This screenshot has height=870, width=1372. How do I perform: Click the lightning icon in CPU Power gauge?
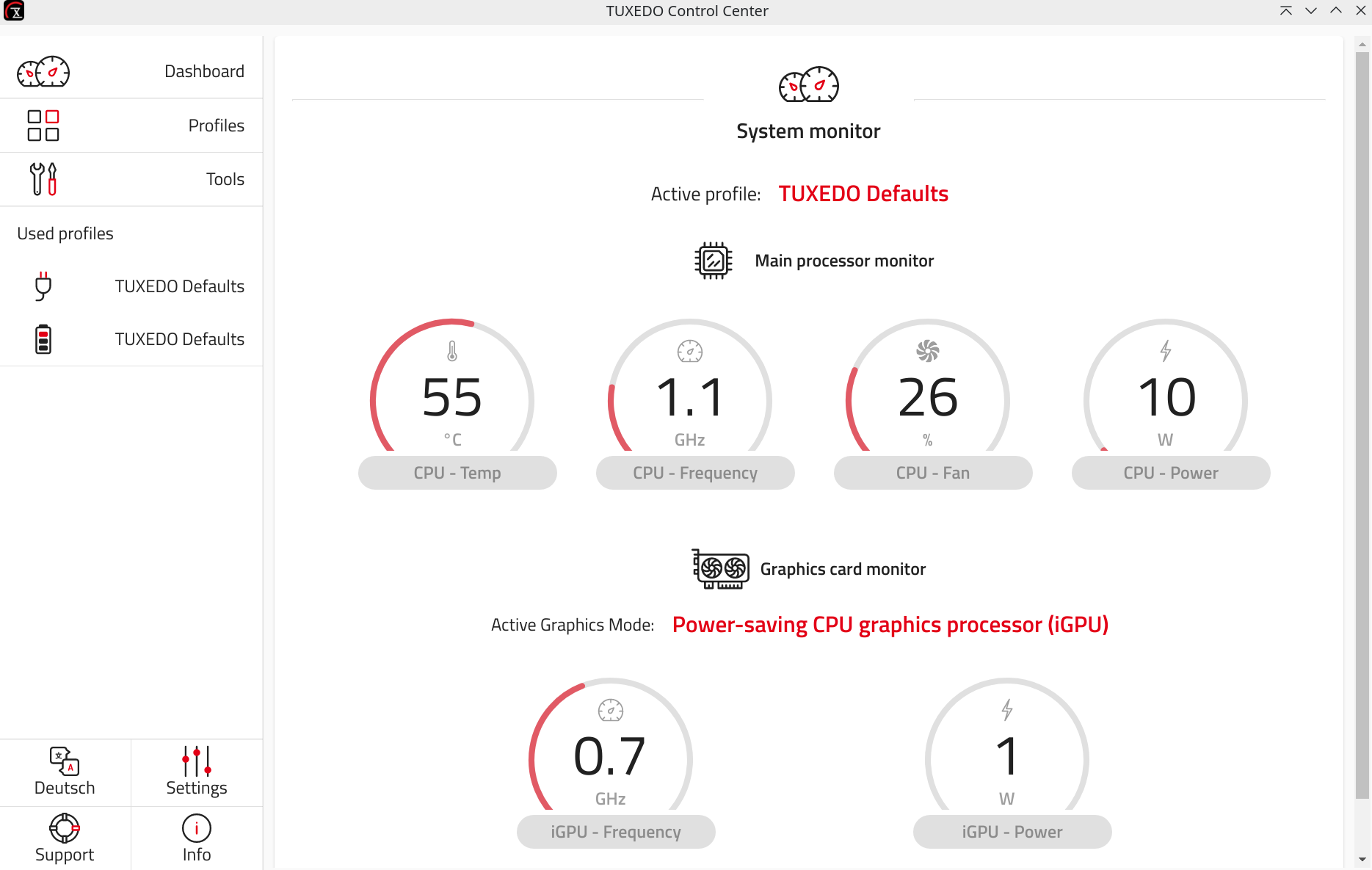tap(1166, 351)
